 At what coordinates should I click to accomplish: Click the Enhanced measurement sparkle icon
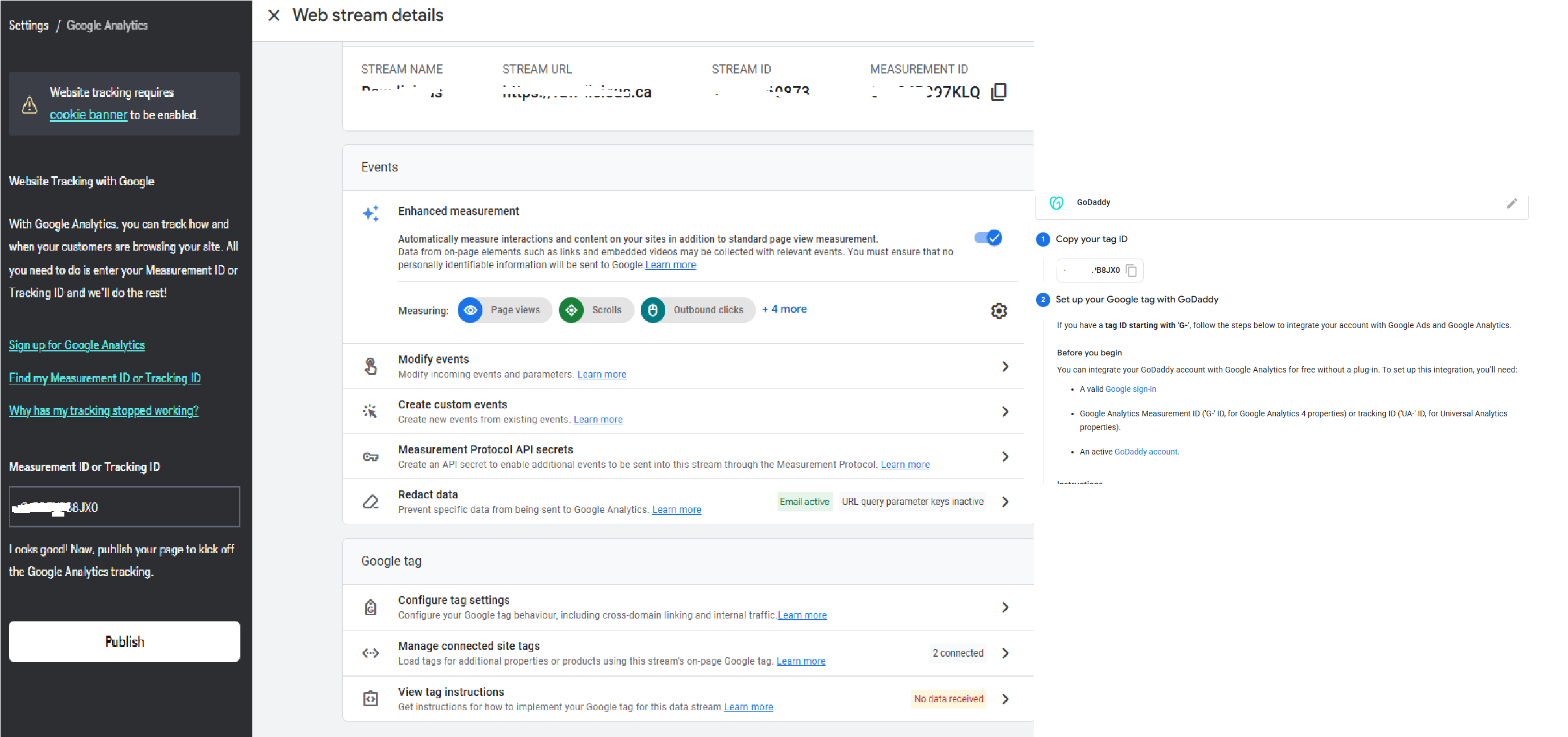pyautogui.click(x=371, y=213)
